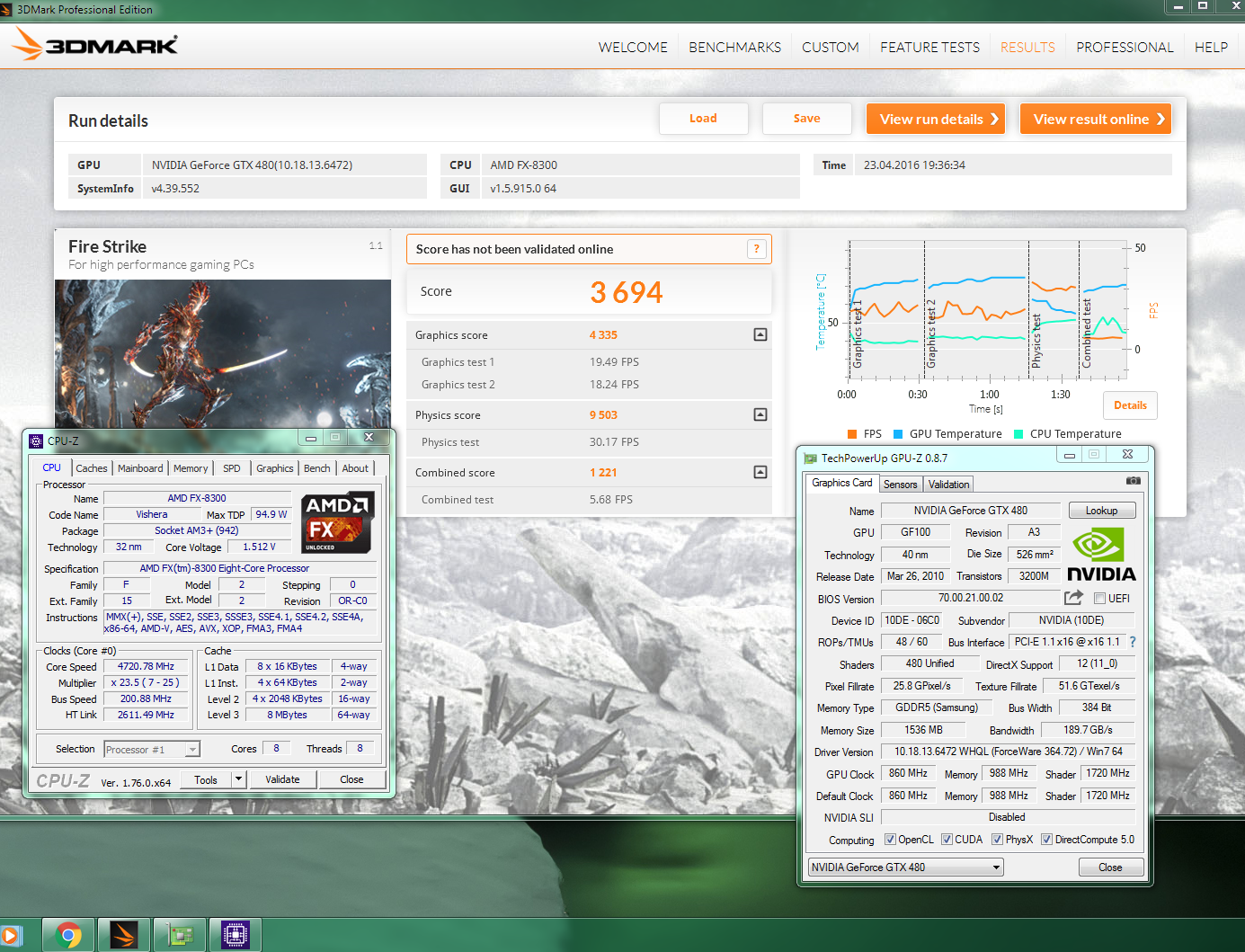Image resolution: width=1245 pixels, height=952 pixels.
Task: Click the Fire Strike preview image
Action: pyautogui.click(x=223, y=353)
